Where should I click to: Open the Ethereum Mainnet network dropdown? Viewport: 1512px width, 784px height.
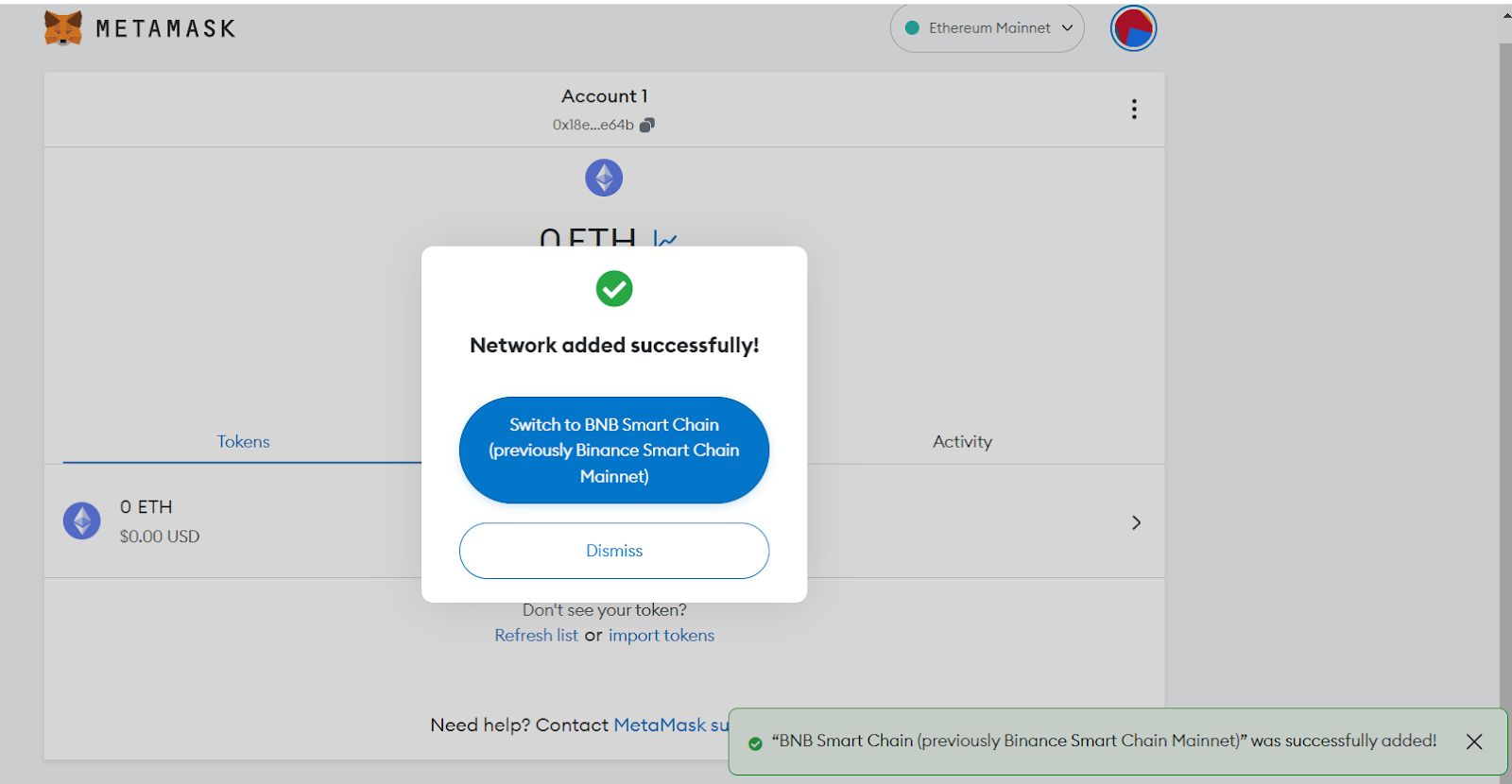[987, 28]
